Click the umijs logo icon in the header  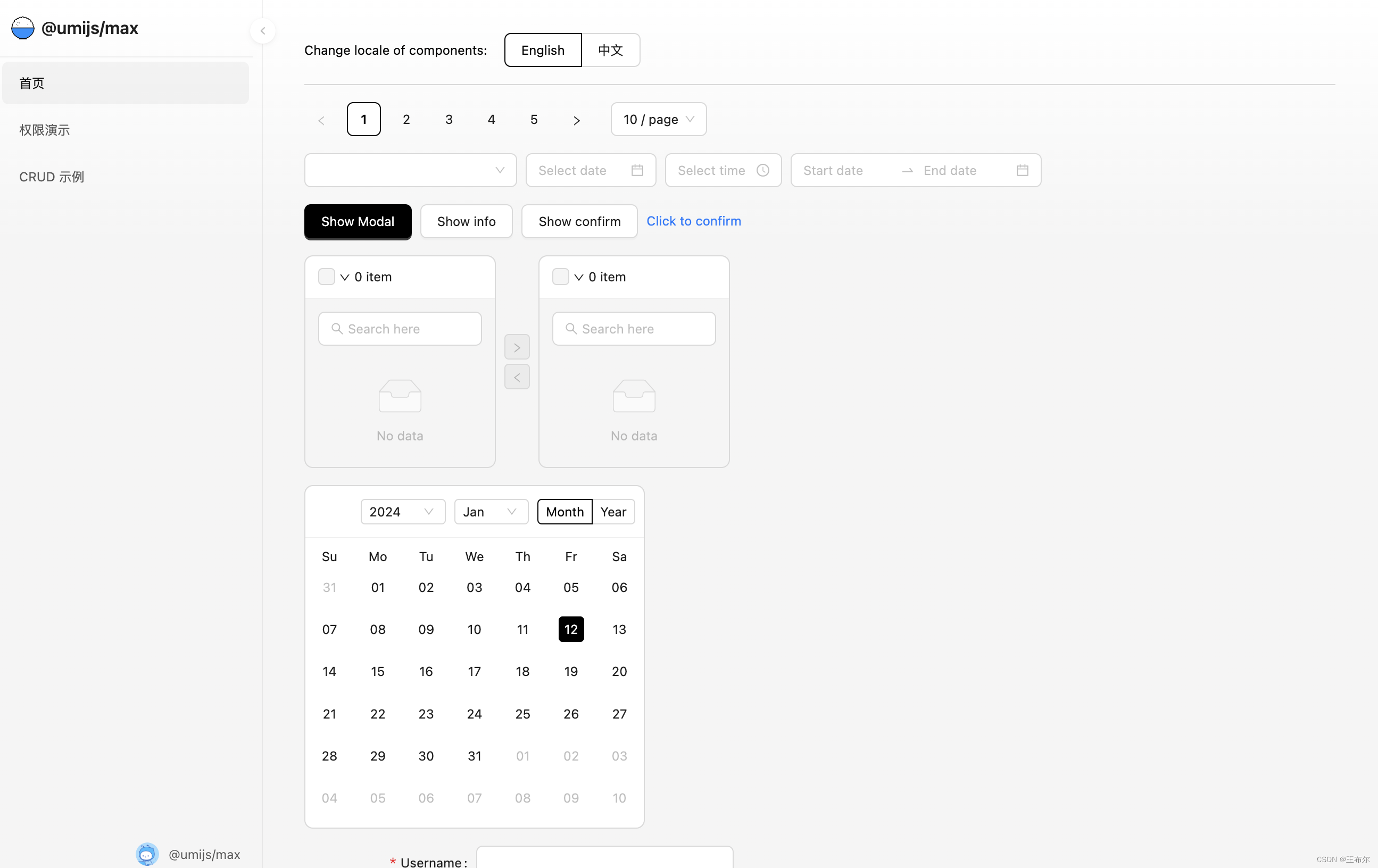(x=23, y=28)
